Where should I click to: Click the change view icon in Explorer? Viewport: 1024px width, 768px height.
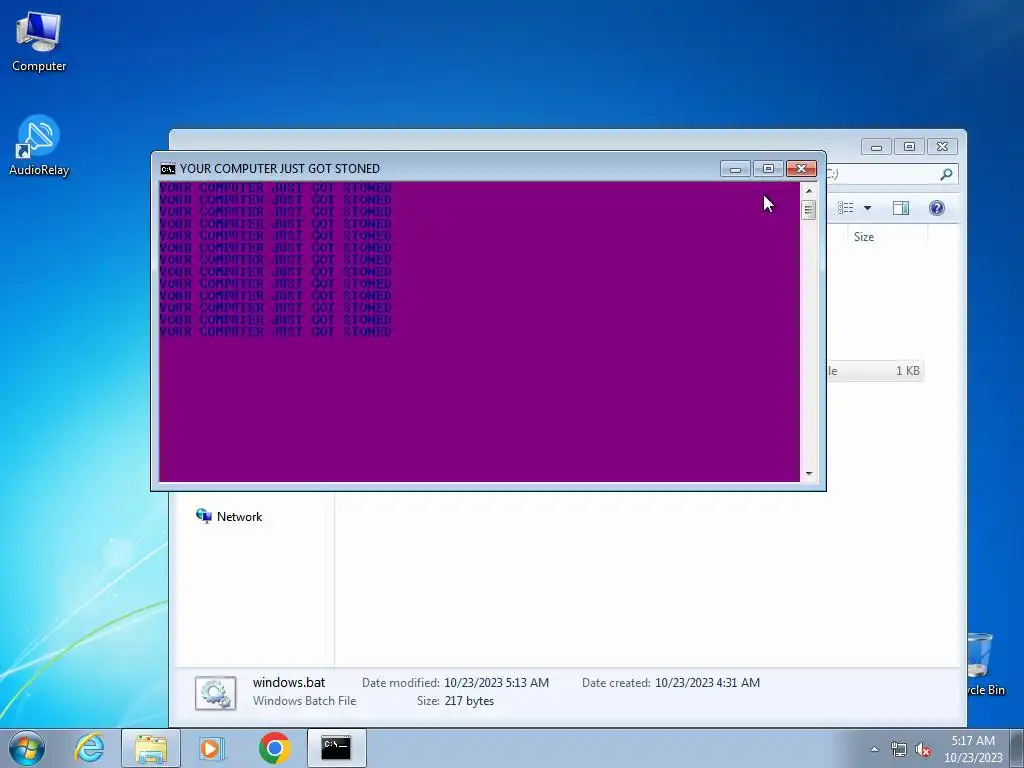coord(846,208)
